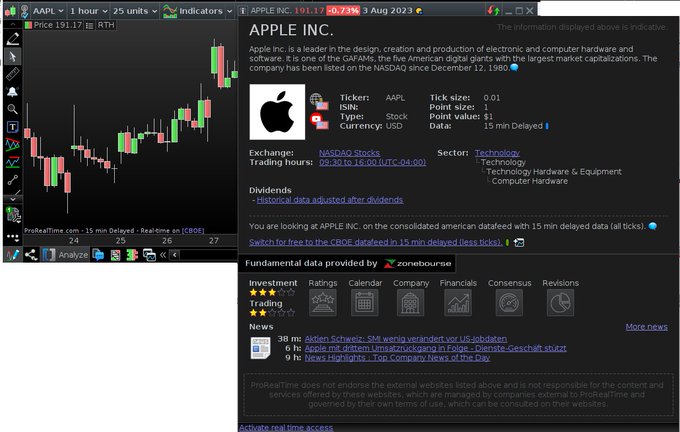The width and height of the screenshot is (680, 432).
Task: Click the blue info marker next to 15 min Delayed
Action: tap(547, 126)
